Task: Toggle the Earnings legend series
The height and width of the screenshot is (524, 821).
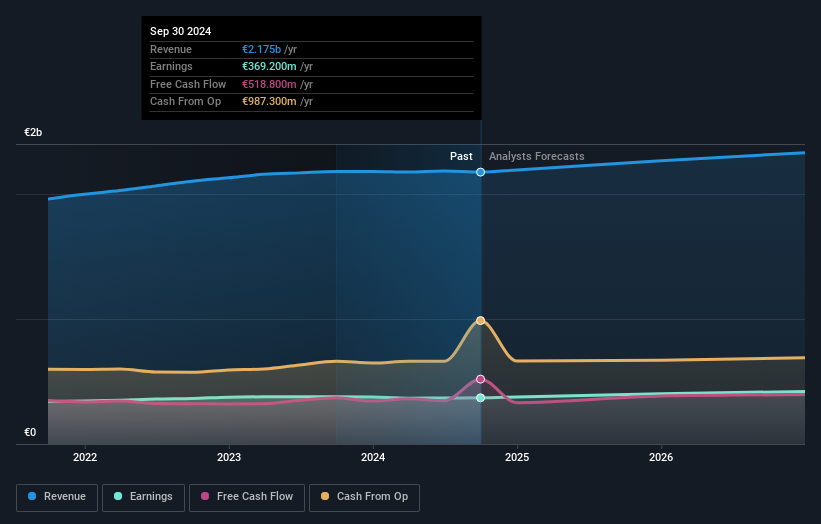Action: (x=143, y=497)
